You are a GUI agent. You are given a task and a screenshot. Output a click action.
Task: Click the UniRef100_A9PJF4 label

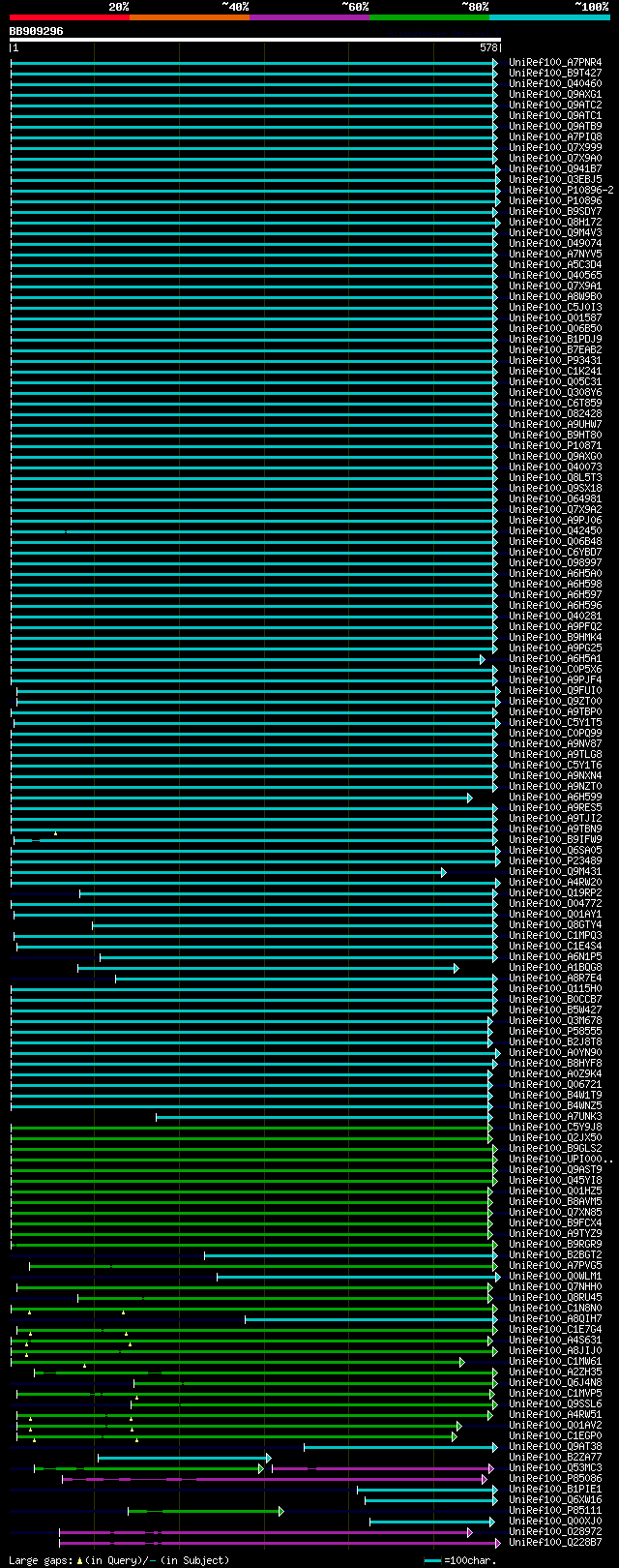pos(555,680)
